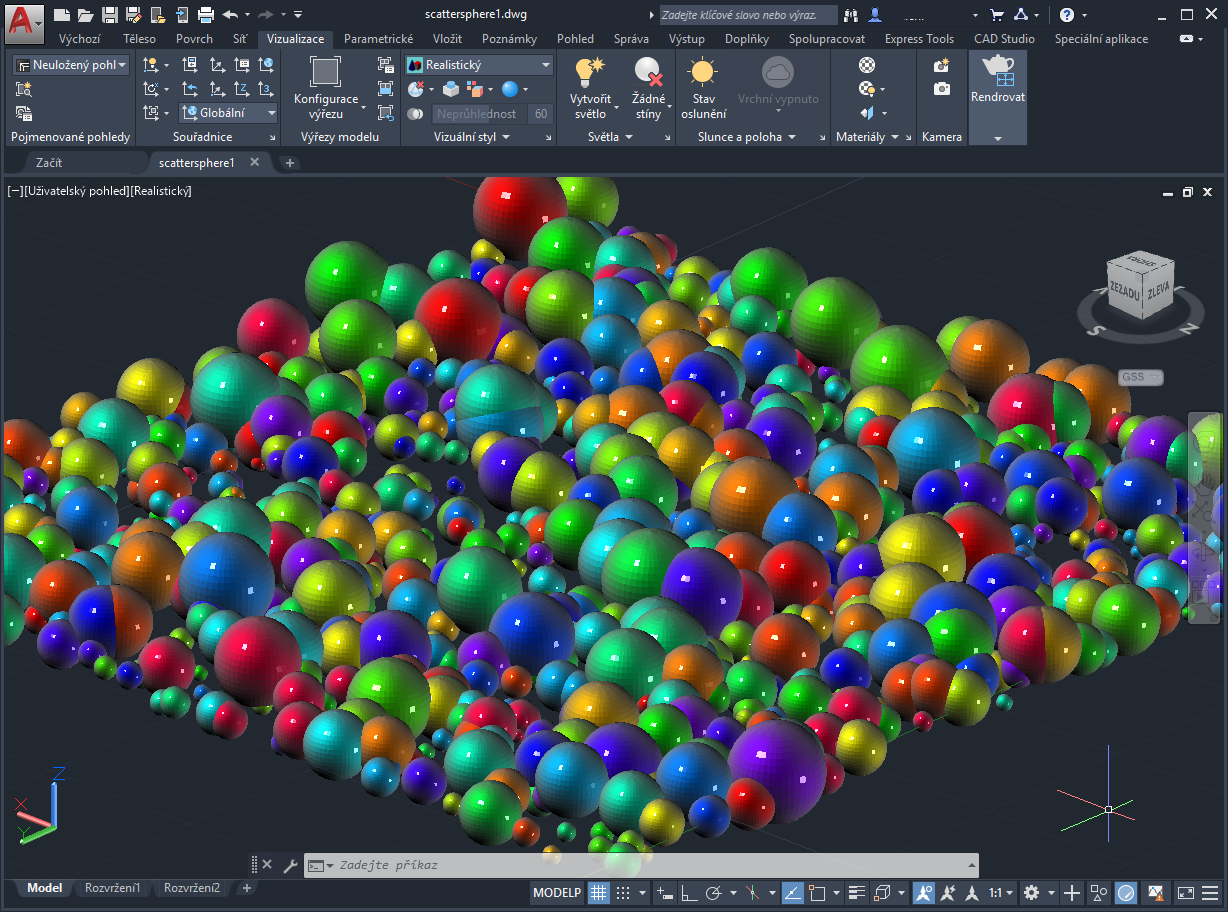Image resolution: width=1228 pixels, height=912 pixels.
Task: Click the create camera icon
Action: tap(941, 65)
